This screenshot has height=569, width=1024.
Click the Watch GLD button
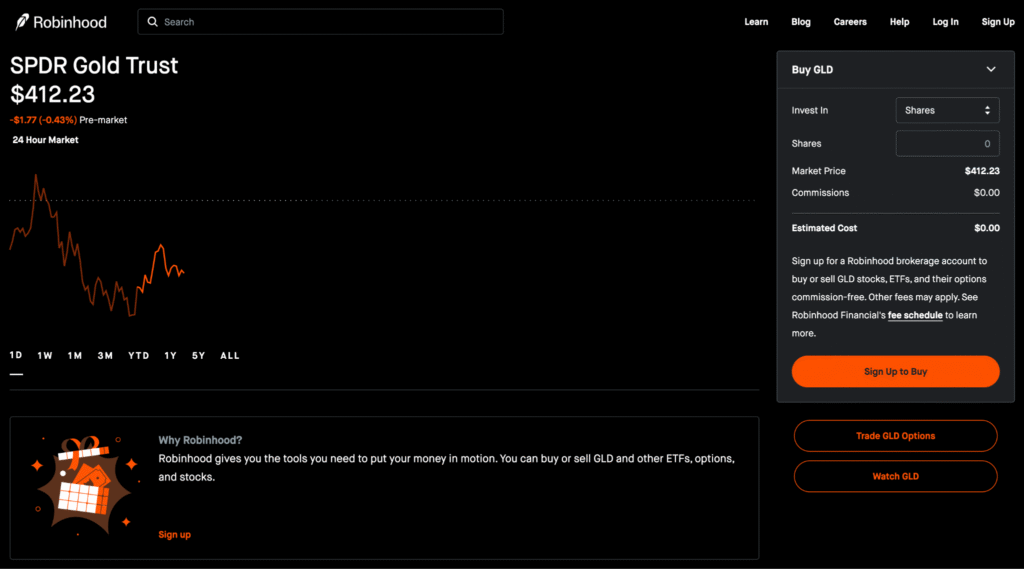coord(895,476)
